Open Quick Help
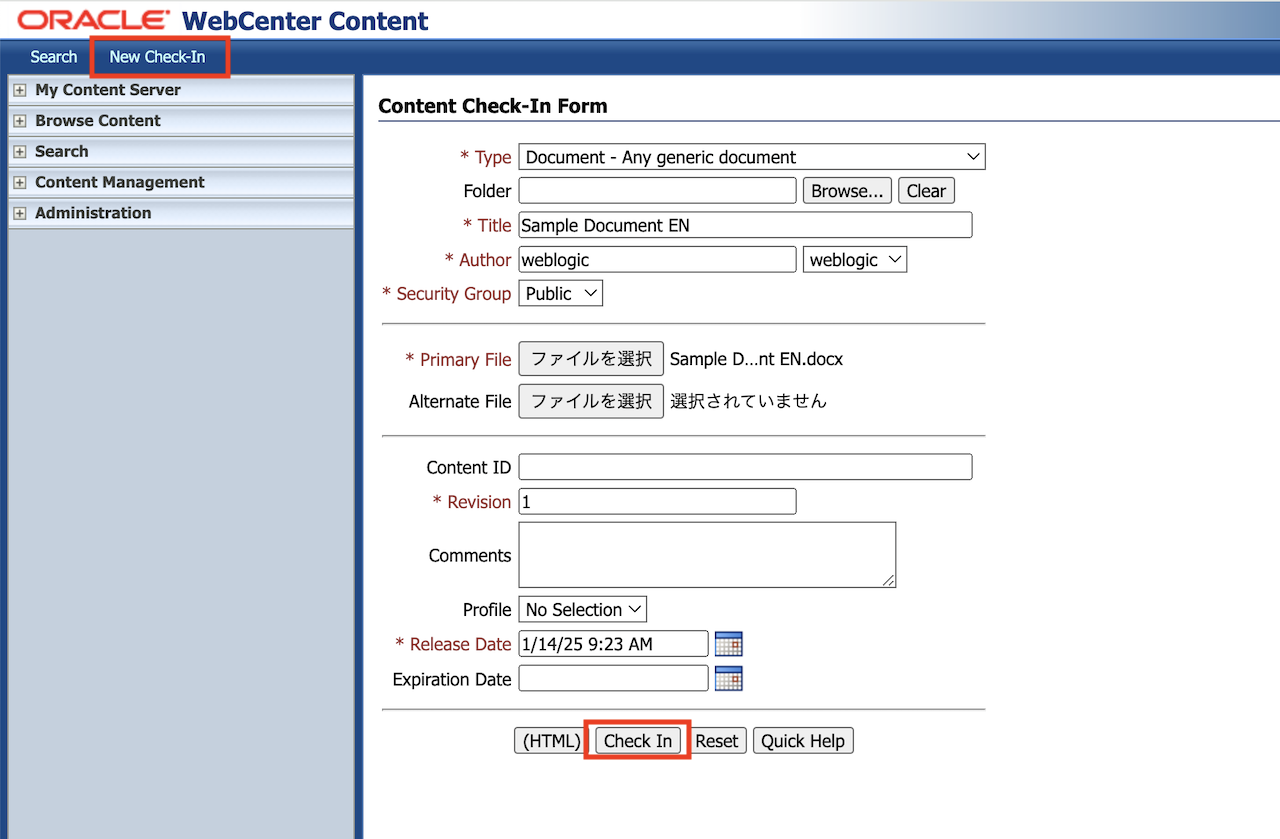The width and height of the screenshot is (1280, 839). coord(803,741)
